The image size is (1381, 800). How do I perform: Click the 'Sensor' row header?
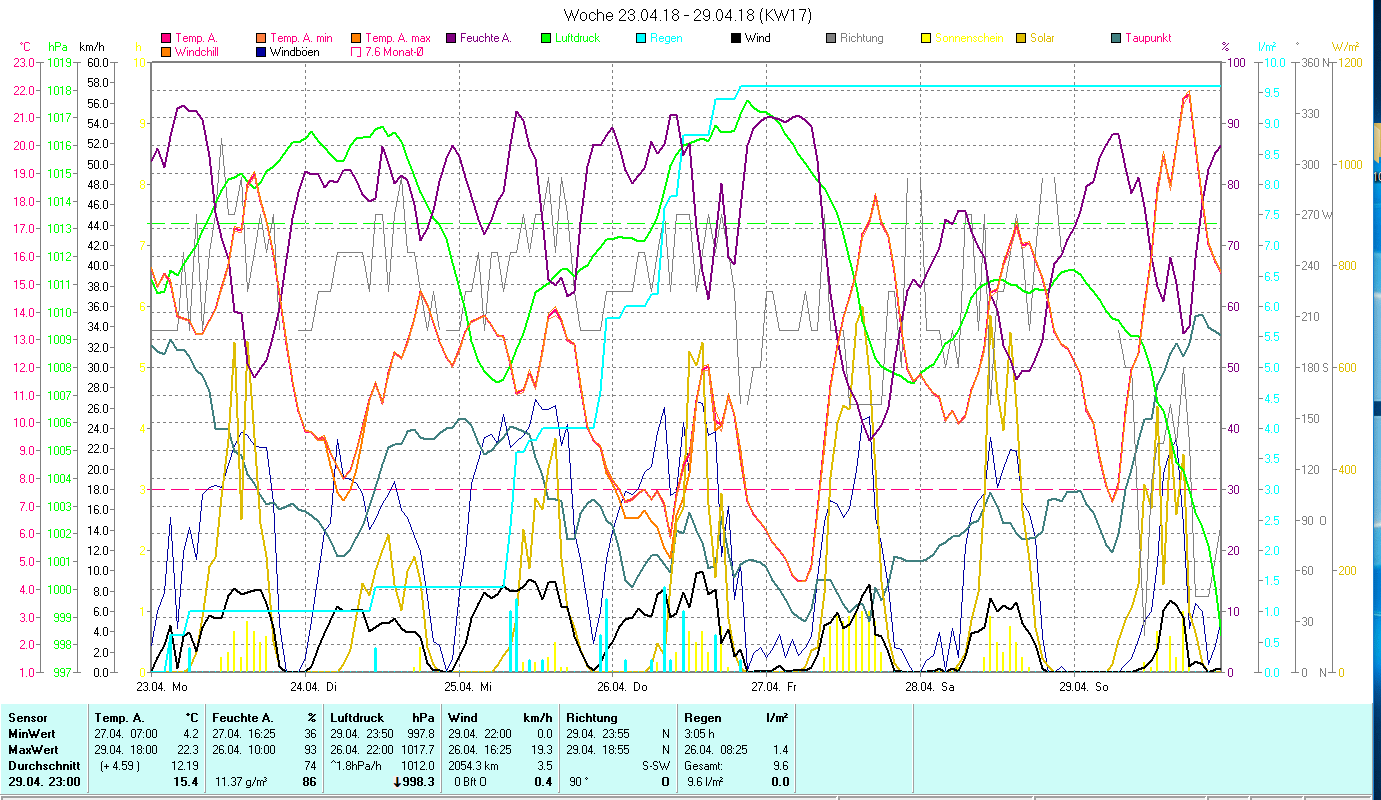coord(27,718)
